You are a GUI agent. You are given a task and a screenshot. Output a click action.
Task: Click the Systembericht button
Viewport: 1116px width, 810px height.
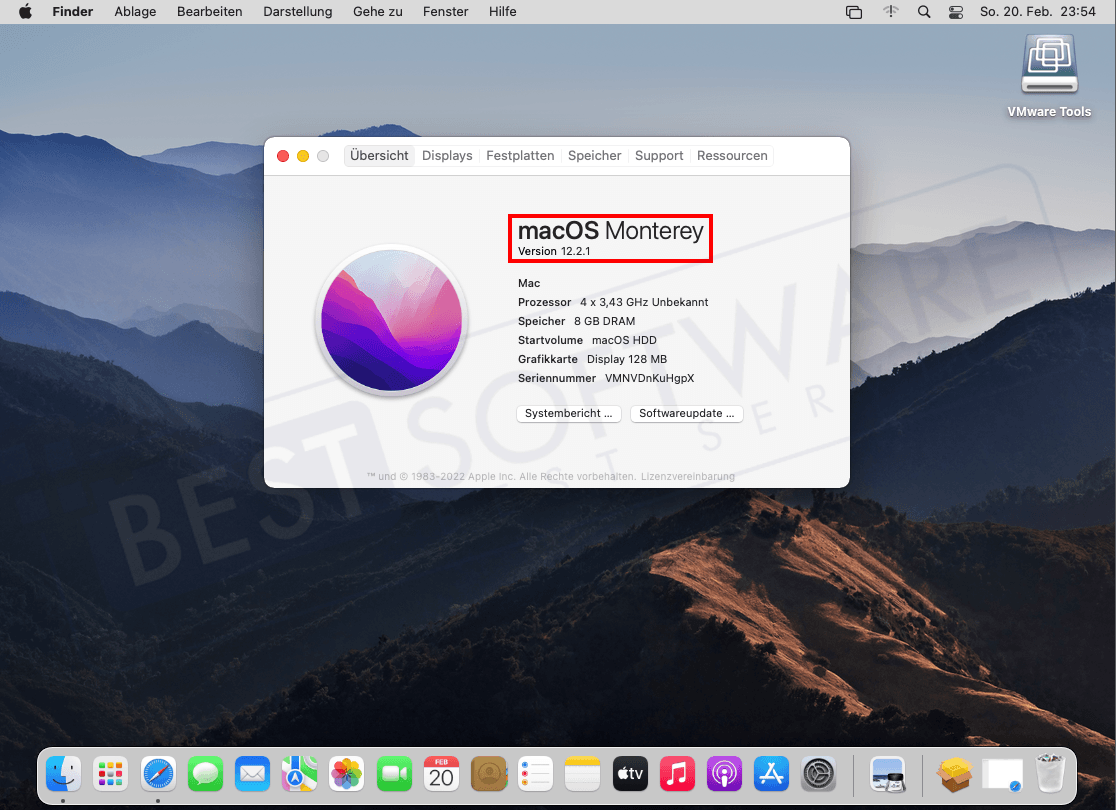tap(568, 413)
